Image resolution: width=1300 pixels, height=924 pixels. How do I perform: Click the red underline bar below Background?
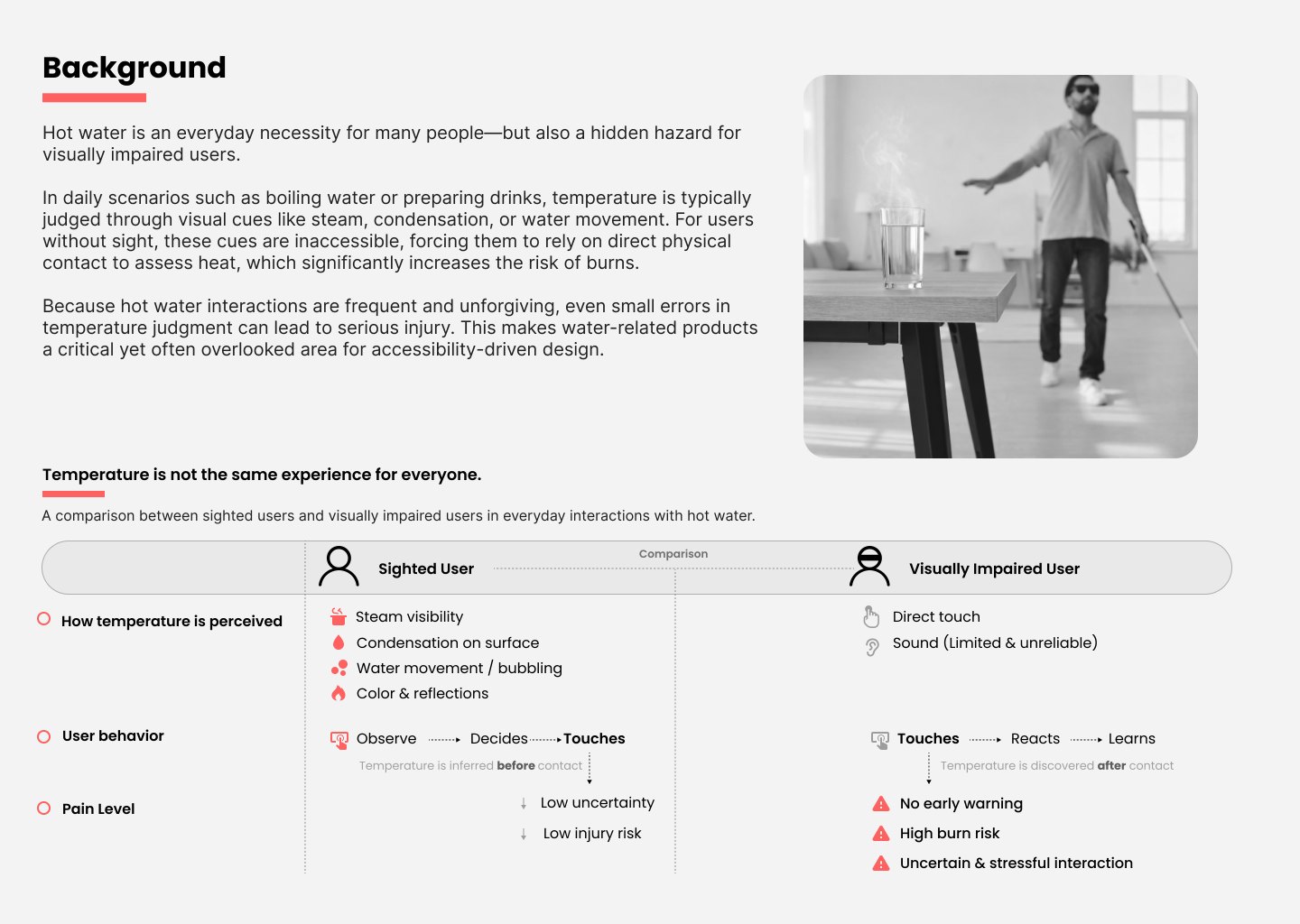point(94,97)
